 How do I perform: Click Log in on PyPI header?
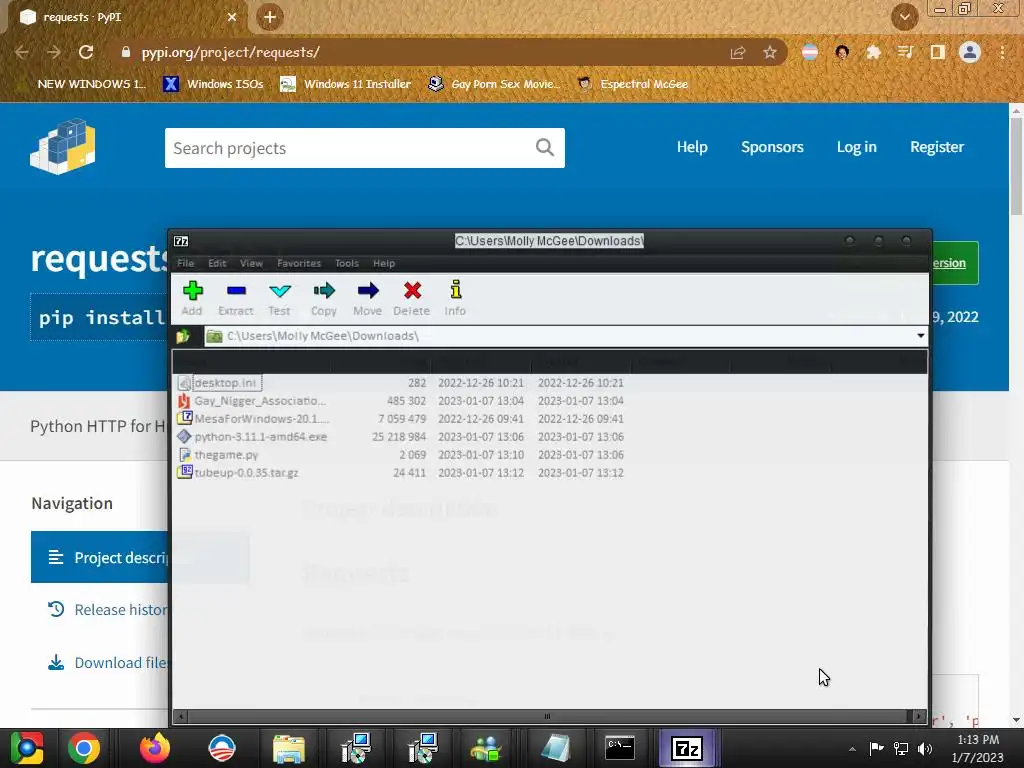coord(857,147)
